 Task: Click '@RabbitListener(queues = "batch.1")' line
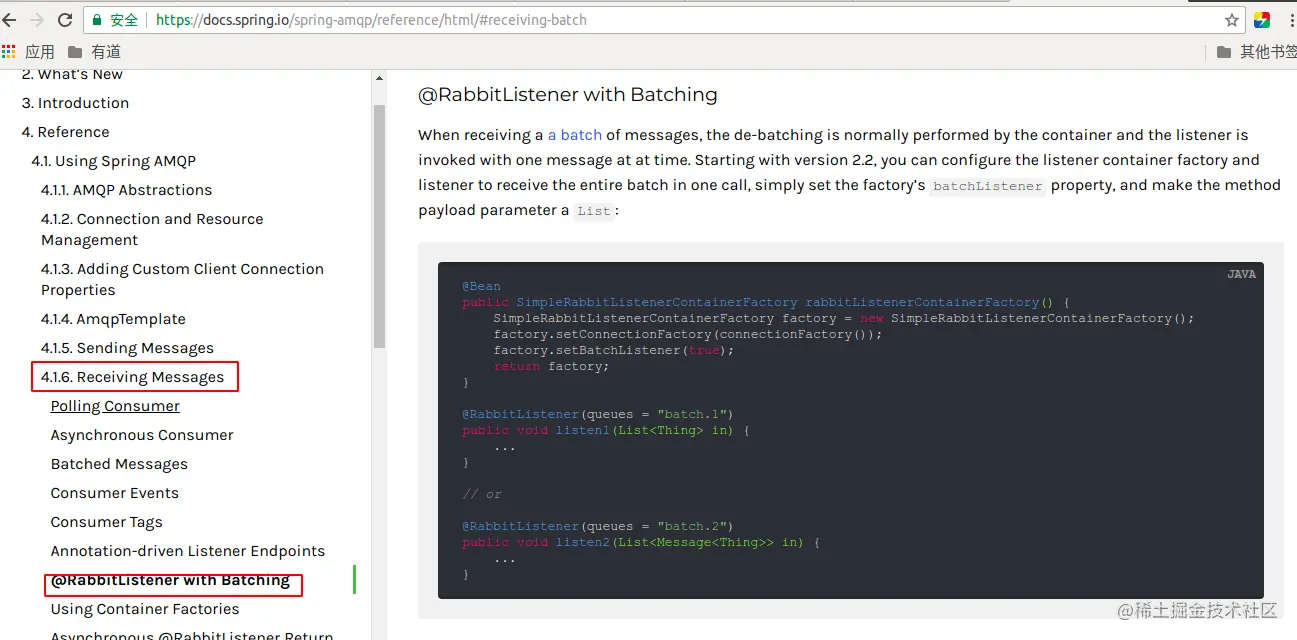click(598, 414)
